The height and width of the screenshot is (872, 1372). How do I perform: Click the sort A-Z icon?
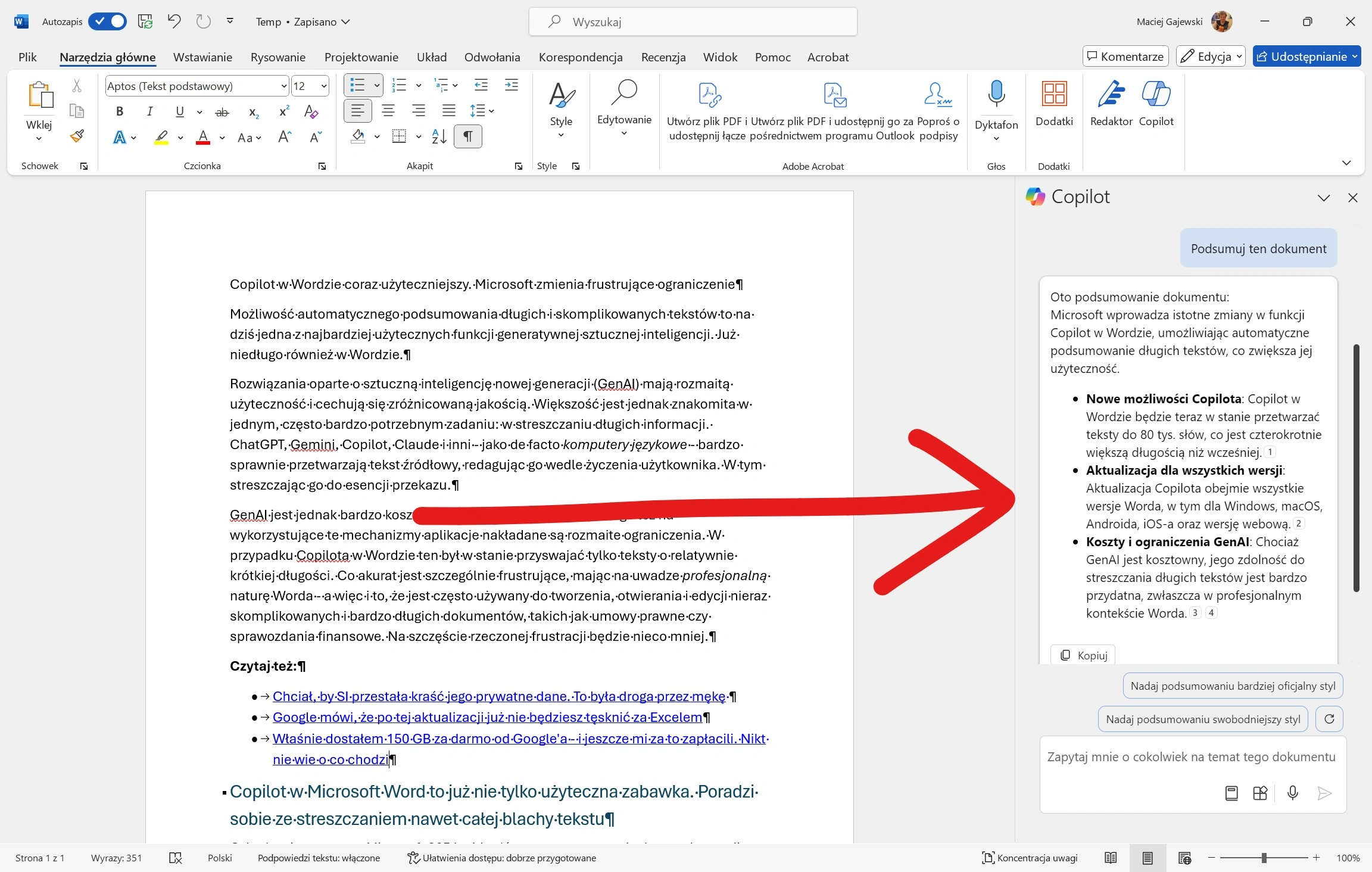(x=439, y=137)
